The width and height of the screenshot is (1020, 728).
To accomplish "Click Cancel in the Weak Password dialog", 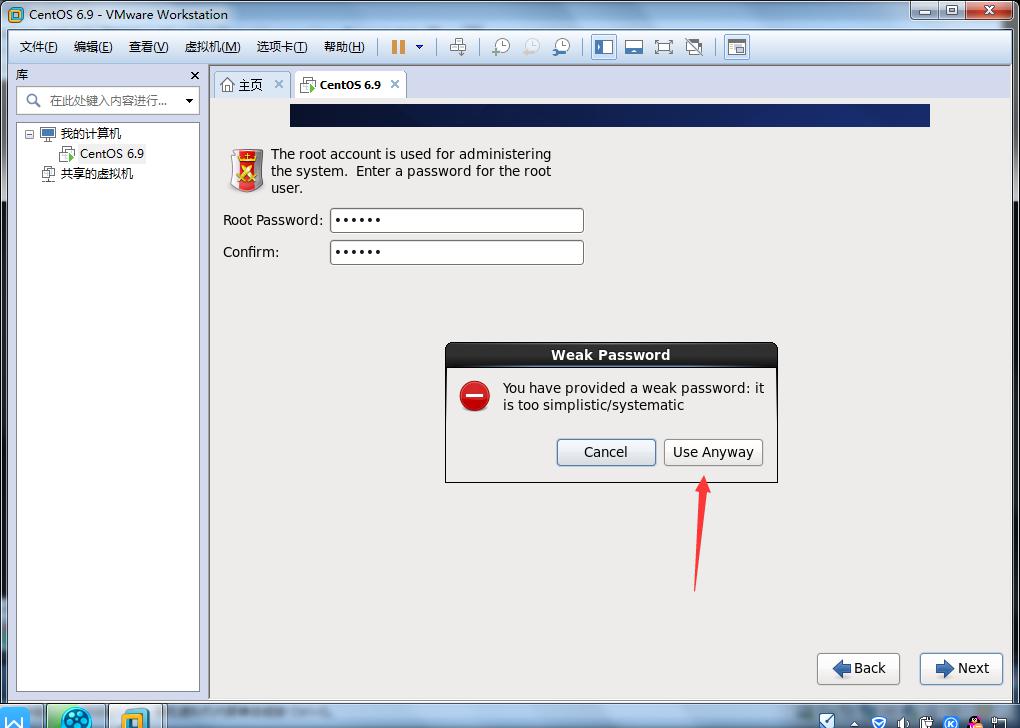I will (606, 452).
